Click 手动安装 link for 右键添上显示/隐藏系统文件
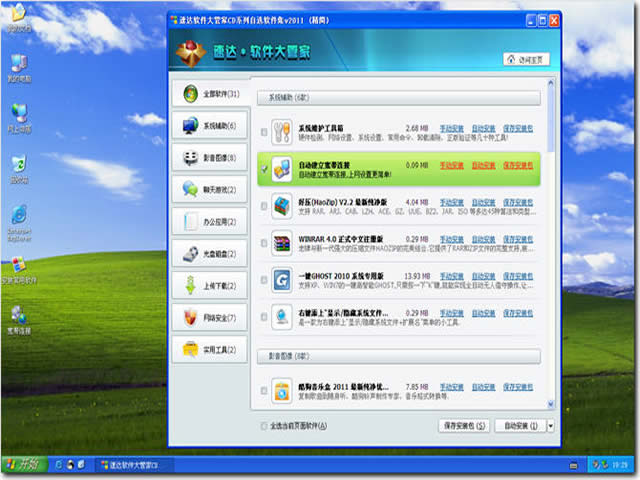 coord(451,313)
